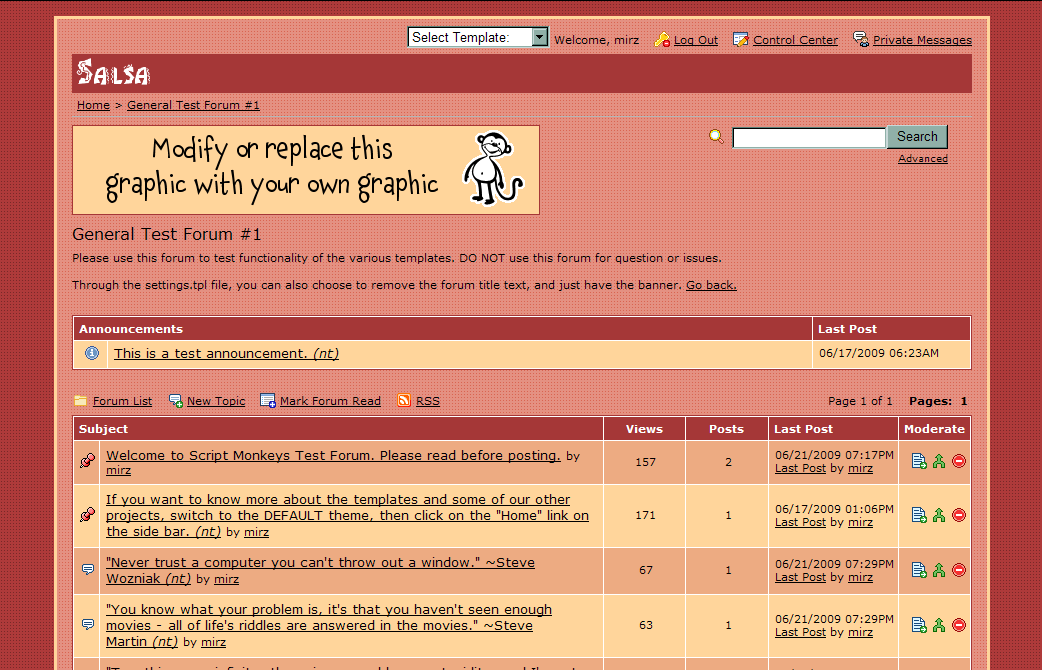Viewport: 1042px width, 670px height.
Task: Click the merge icon for the Steve Martin topic
Action: click(x=939, y=625)
